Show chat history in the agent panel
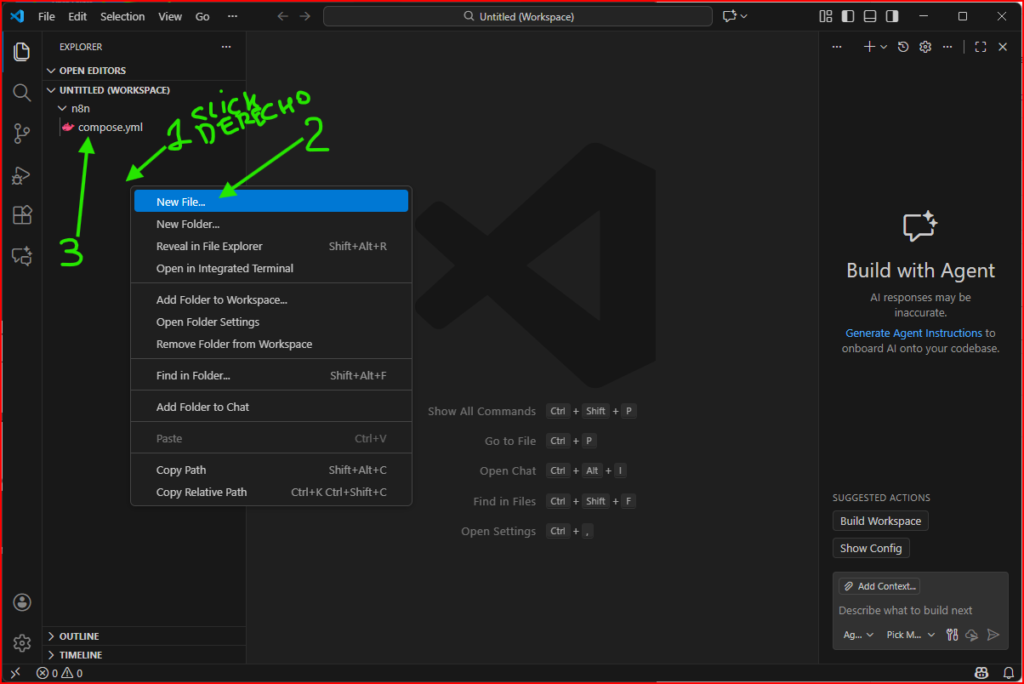The width and height of the screenshot is (1024, 684). point(903,47)
